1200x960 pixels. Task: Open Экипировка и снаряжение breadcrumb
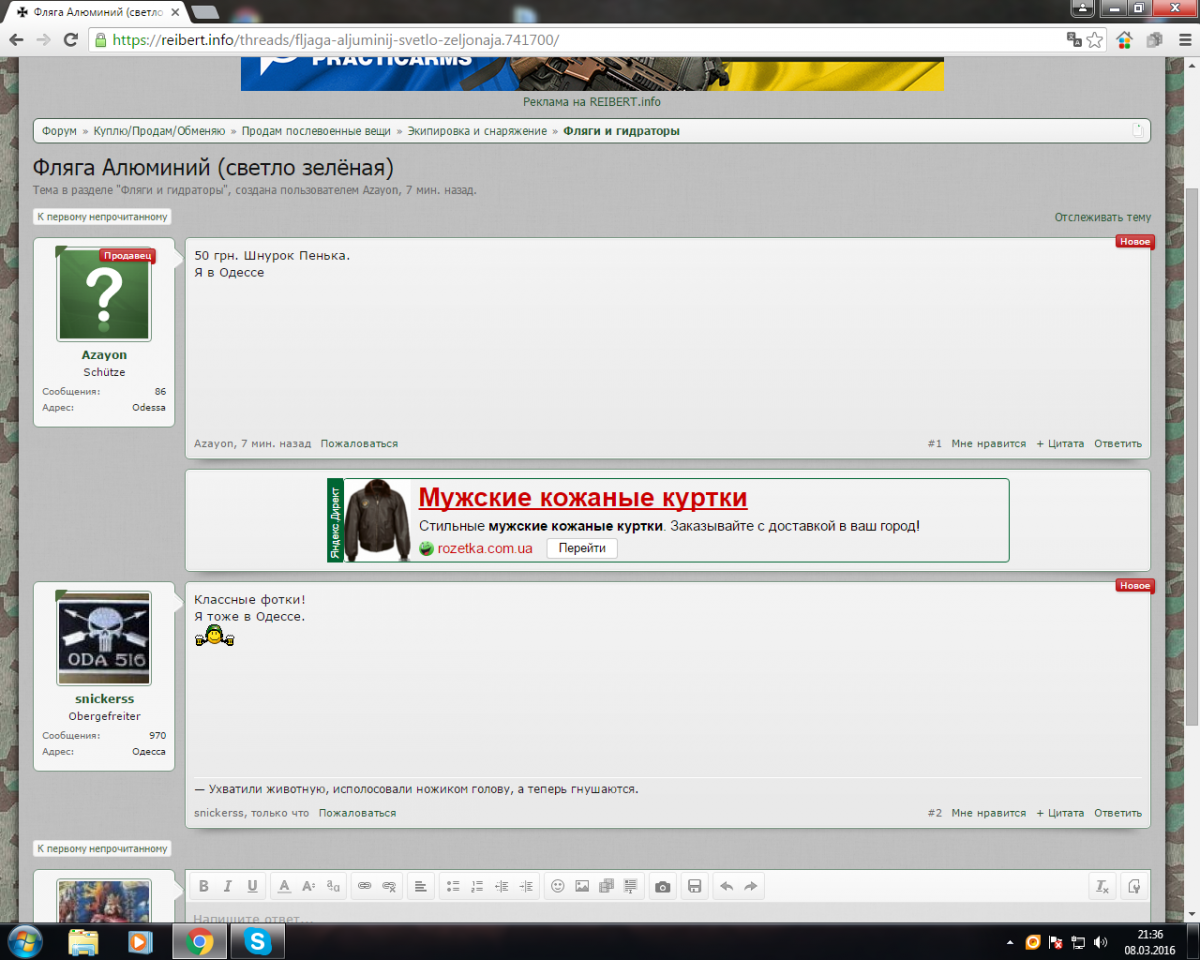(x=477, y=131)
